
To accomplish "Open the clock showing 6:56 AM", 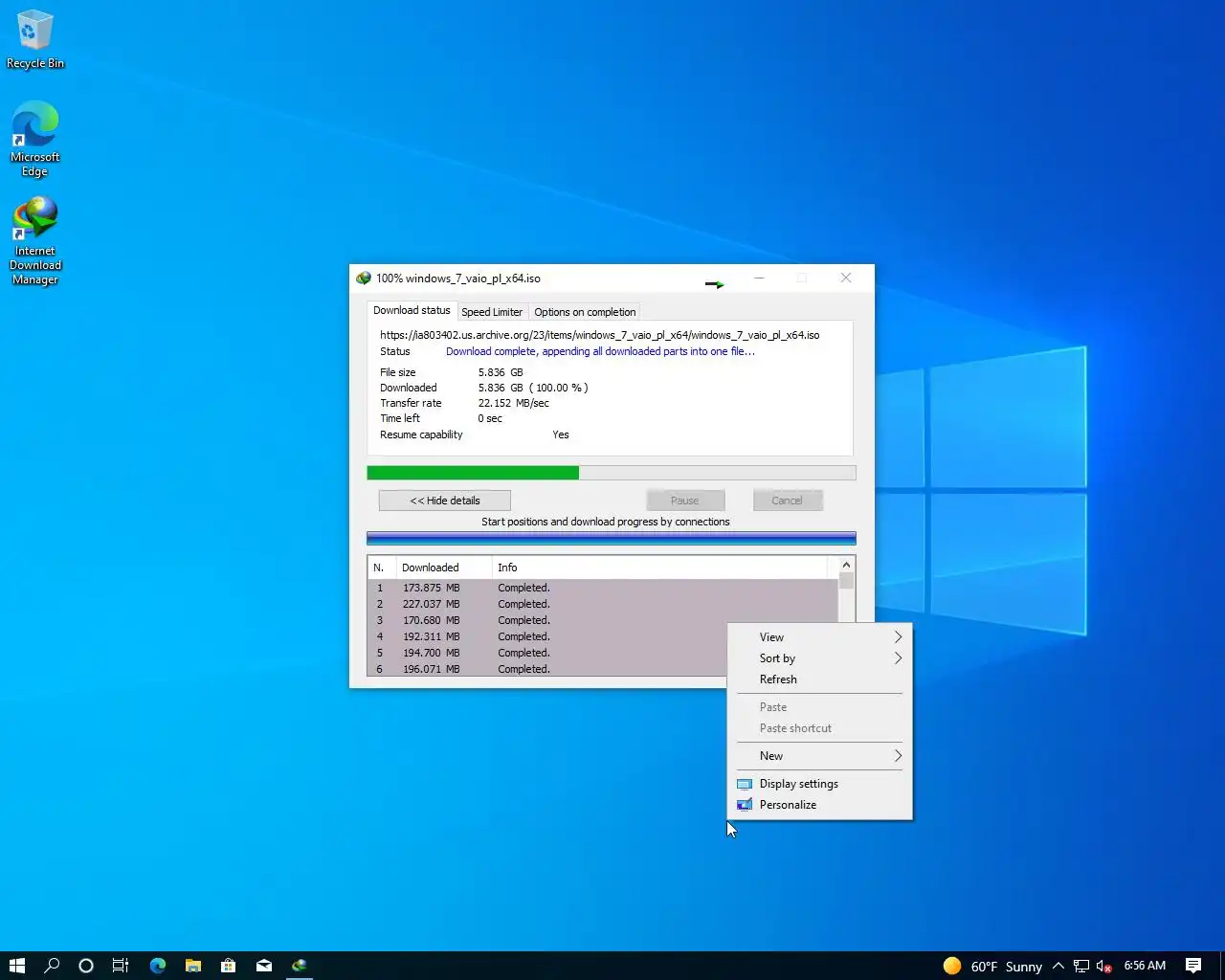I will click(1145, 966).
